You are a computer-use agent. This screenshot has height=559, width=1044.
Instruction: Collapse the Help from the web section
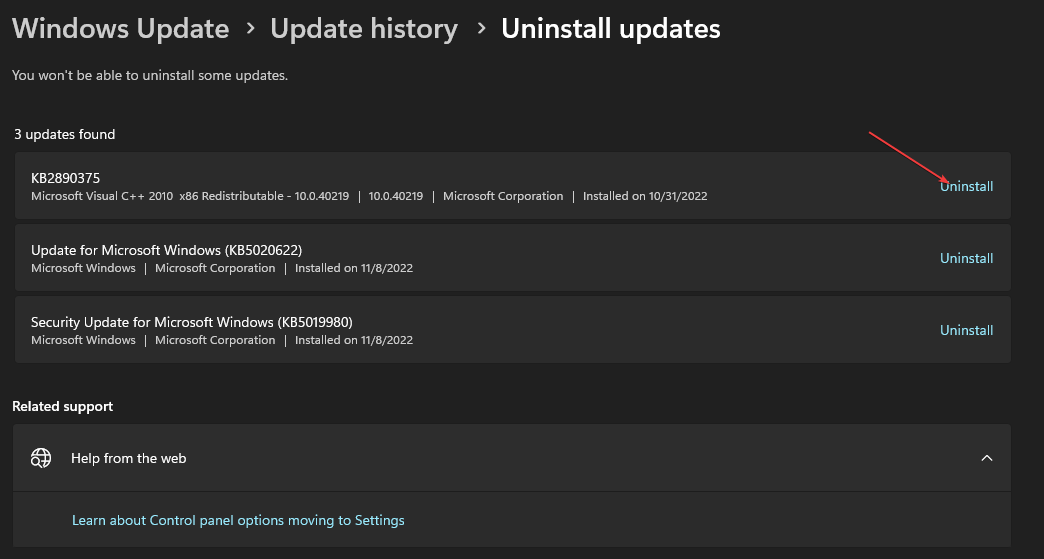pyautogui.click(x=987, y=458)
